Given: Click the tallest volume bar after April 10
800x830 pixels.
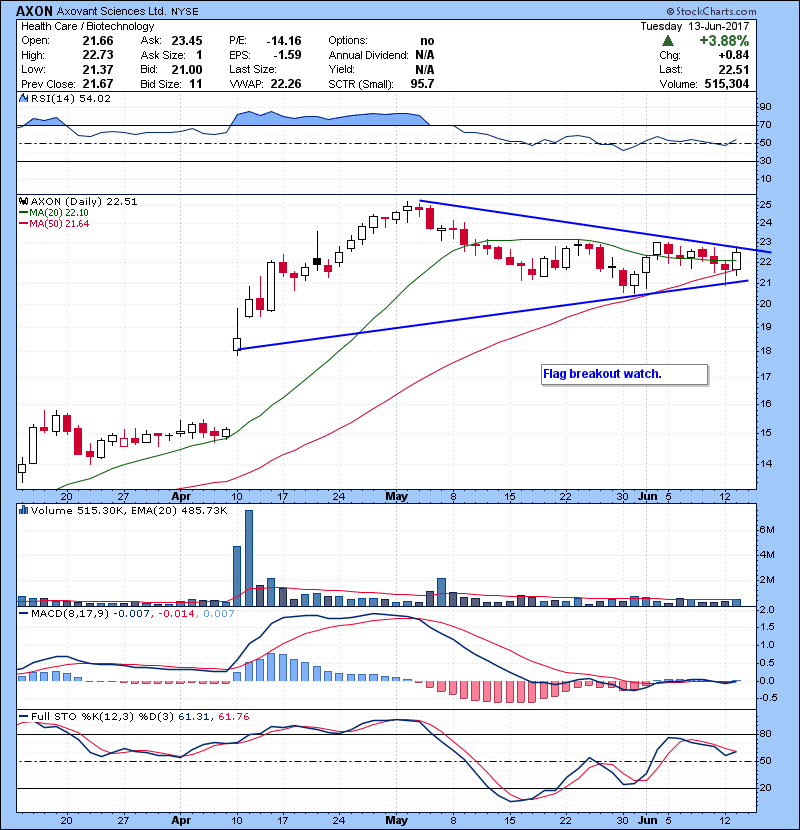Looking at the screenshot, I should [249, 558].
